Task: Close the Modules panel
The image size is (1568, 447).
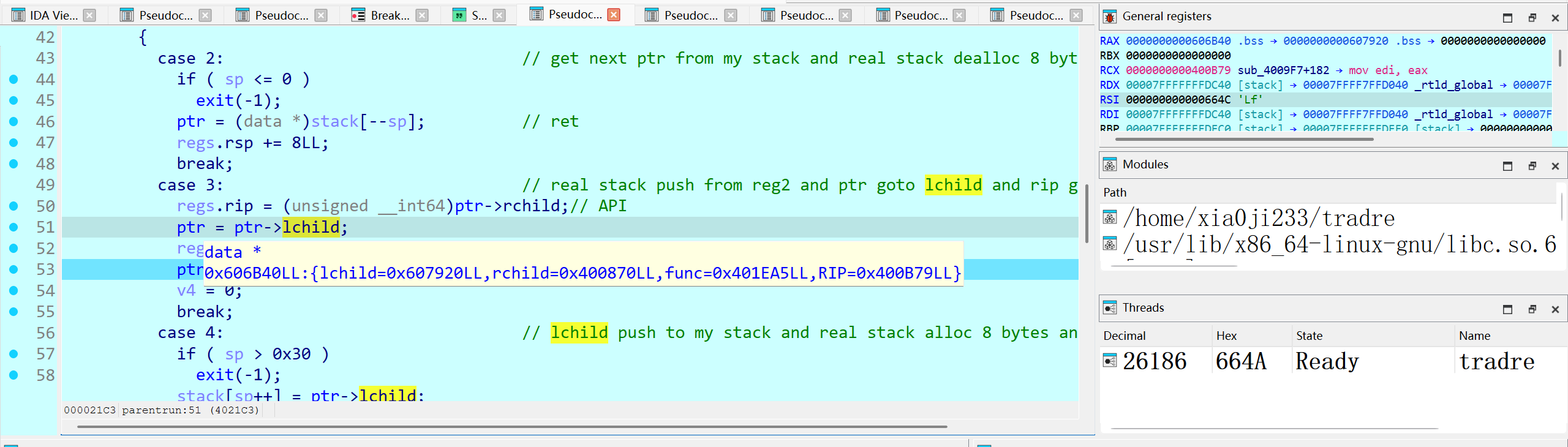Action: pyautogui.click(x=1555, y=166)
